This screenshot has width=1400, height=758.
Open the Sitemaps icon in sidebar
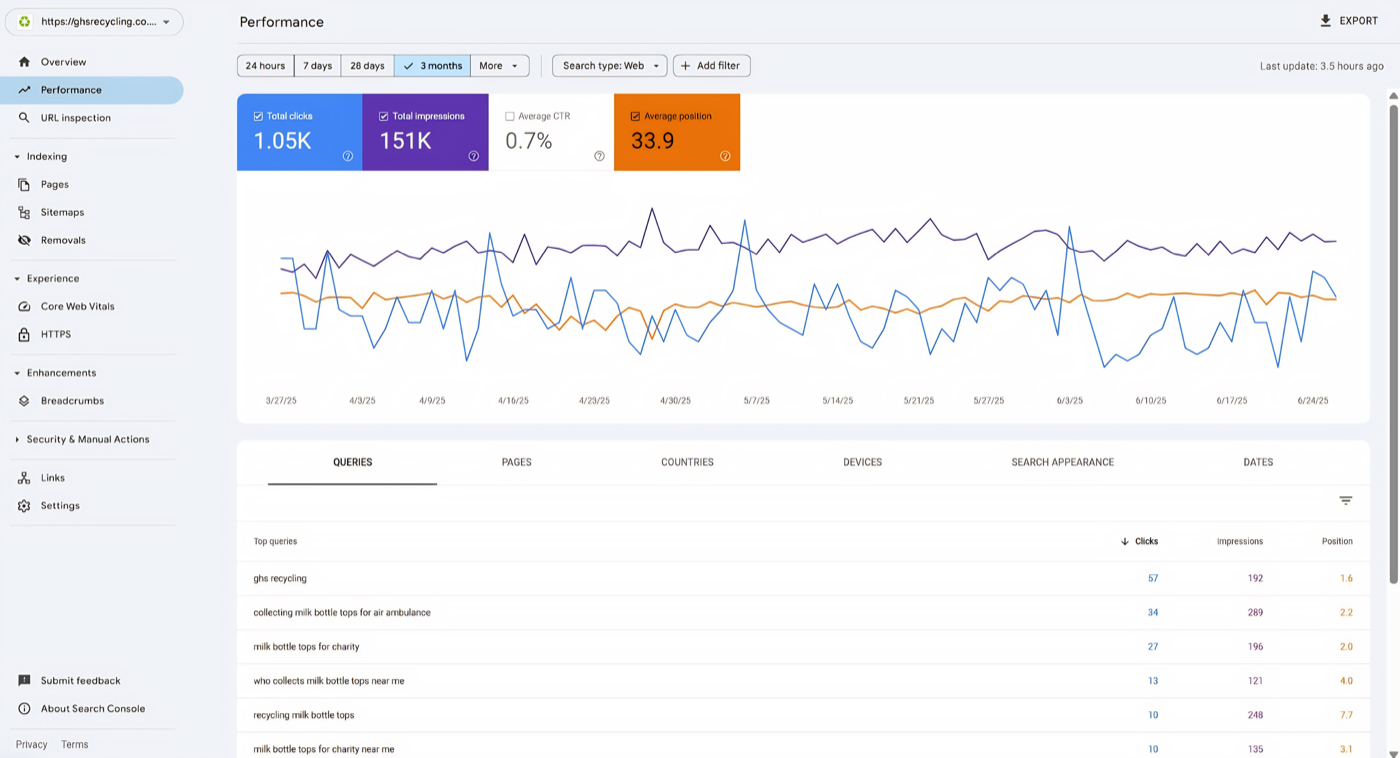[x=24, y=212]
